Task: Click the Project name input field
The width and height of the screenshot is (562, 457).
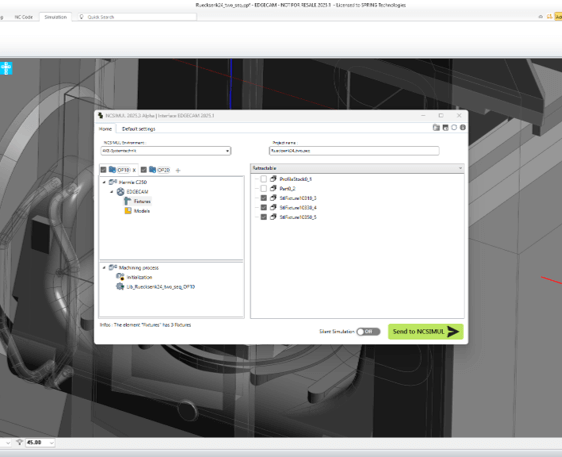Action: point(354,151)
